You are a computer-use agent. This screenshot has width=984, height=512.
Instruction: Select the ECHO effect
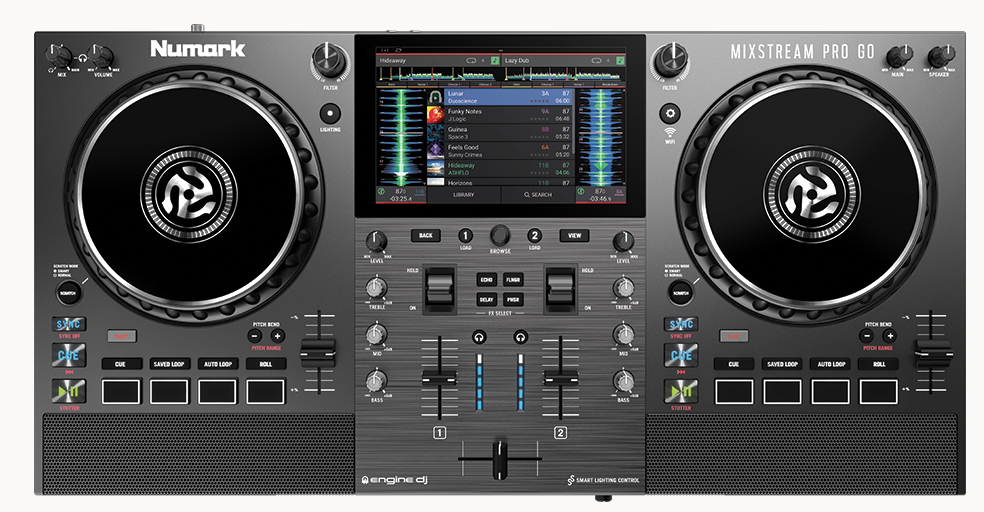click(486, 280)
